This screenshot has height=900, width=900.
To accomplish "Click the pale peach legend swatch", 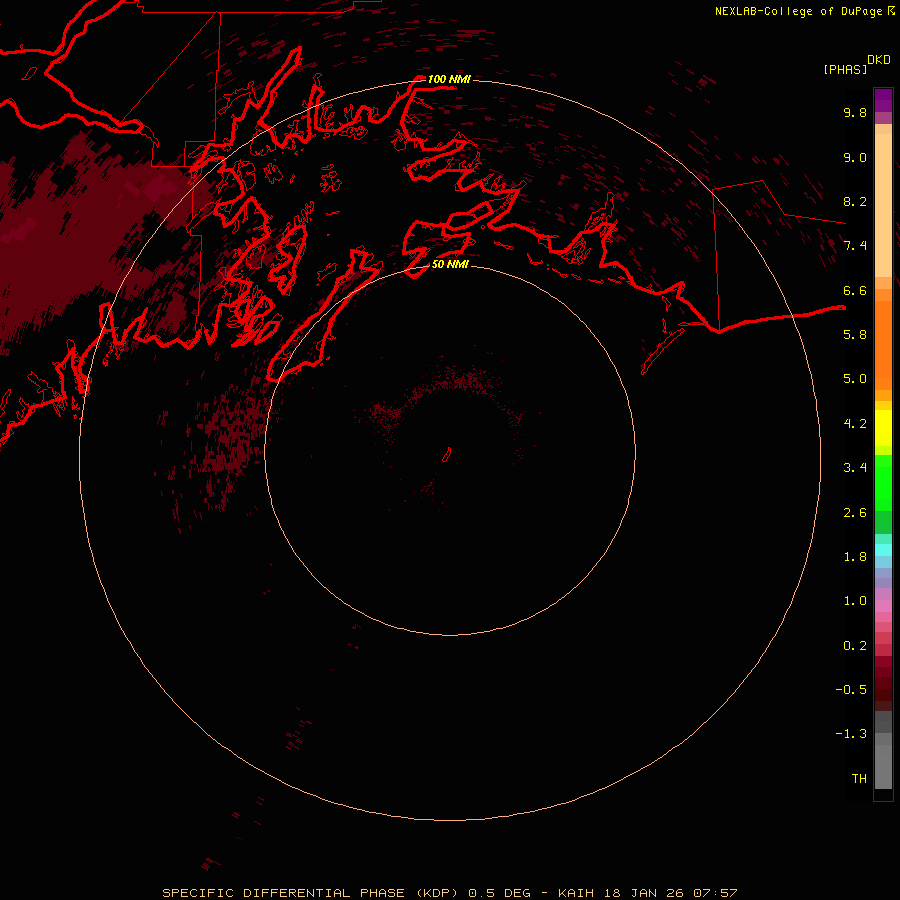I will tap(883, 205).
